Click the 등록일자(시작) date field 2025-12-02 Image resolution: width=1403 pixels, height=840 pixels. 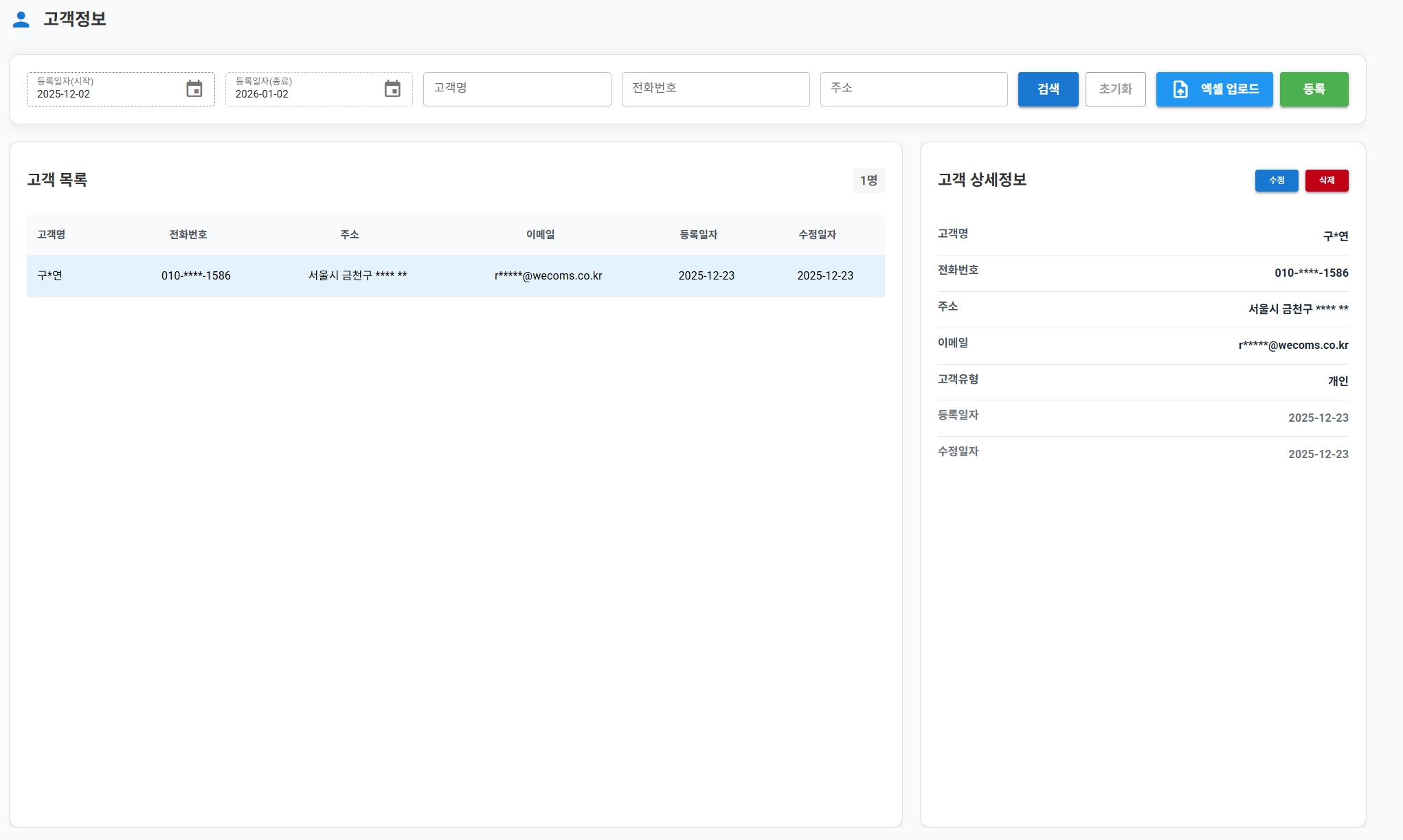103,90
